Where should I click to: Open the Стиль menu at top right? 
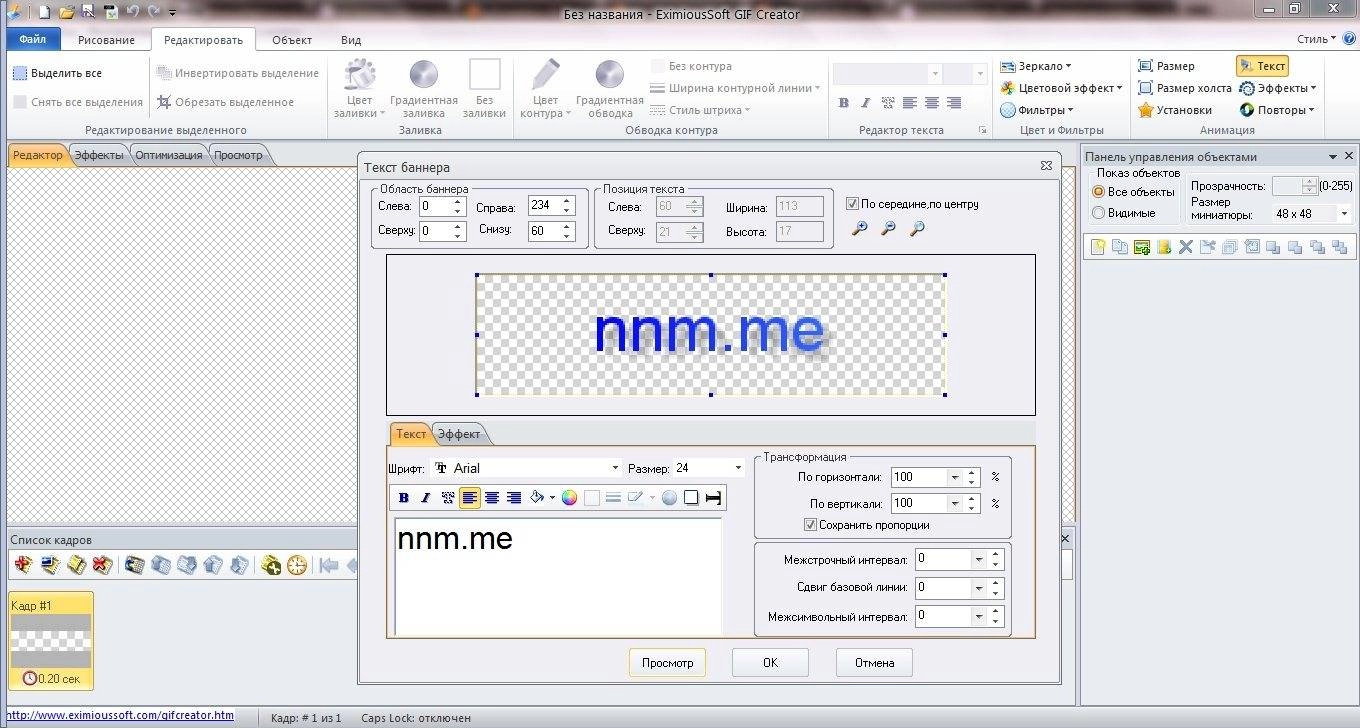[x=1316, y=39]
